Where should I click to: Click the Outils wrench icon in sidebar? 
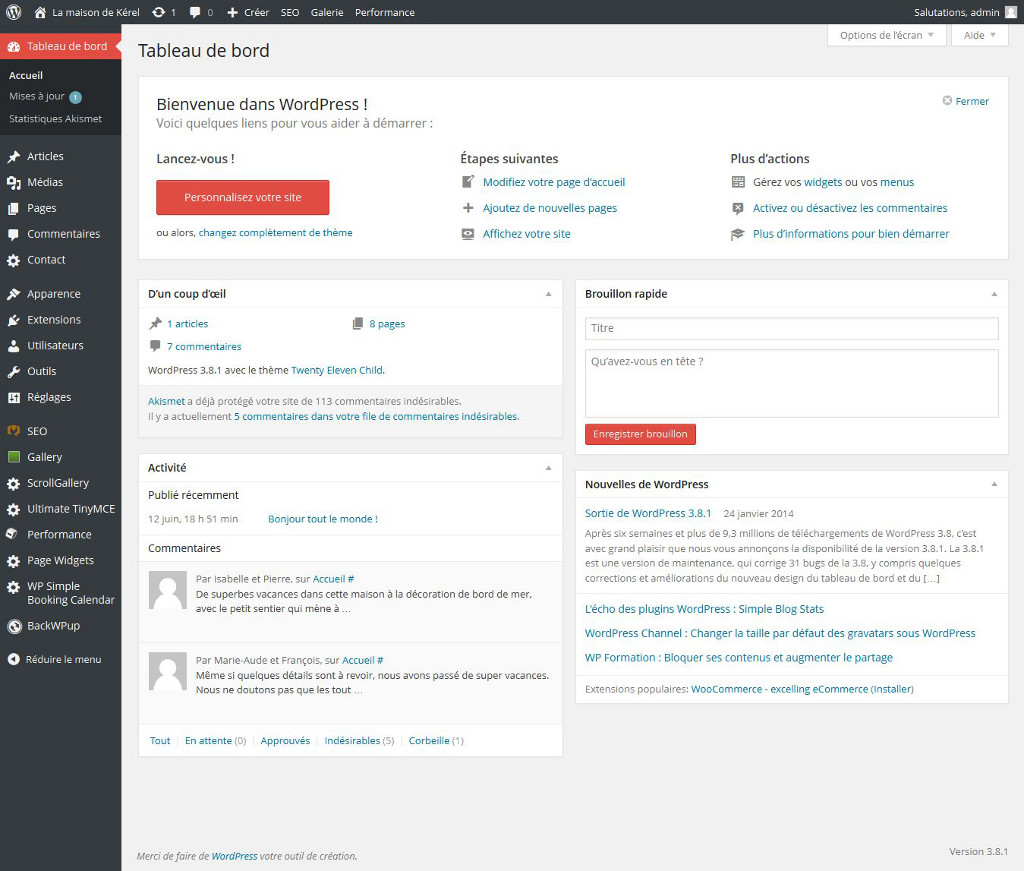tap(14, 372)
